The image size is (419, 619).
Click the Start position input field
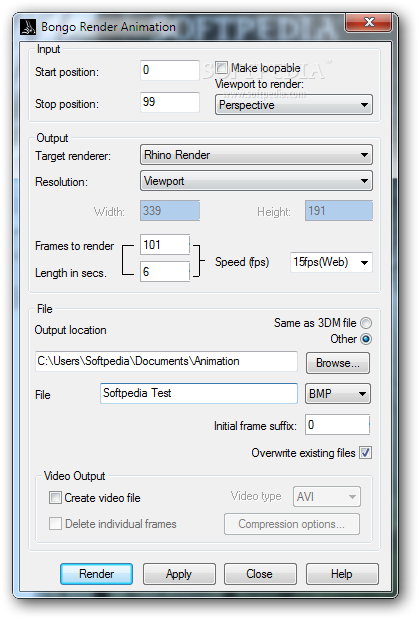(x=170, y=70)
